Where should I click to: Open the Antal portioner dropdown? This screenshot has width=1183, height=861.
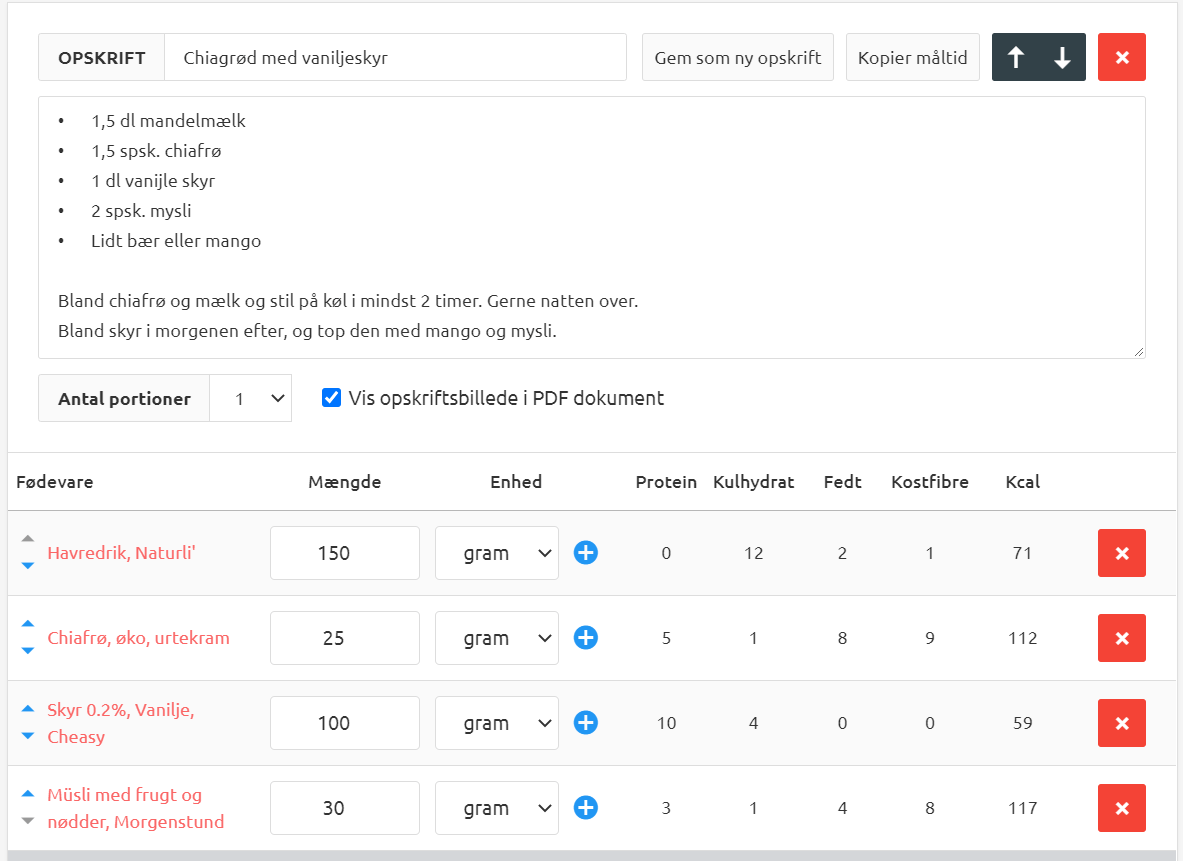pyautogui.click(x=250, y=398)
